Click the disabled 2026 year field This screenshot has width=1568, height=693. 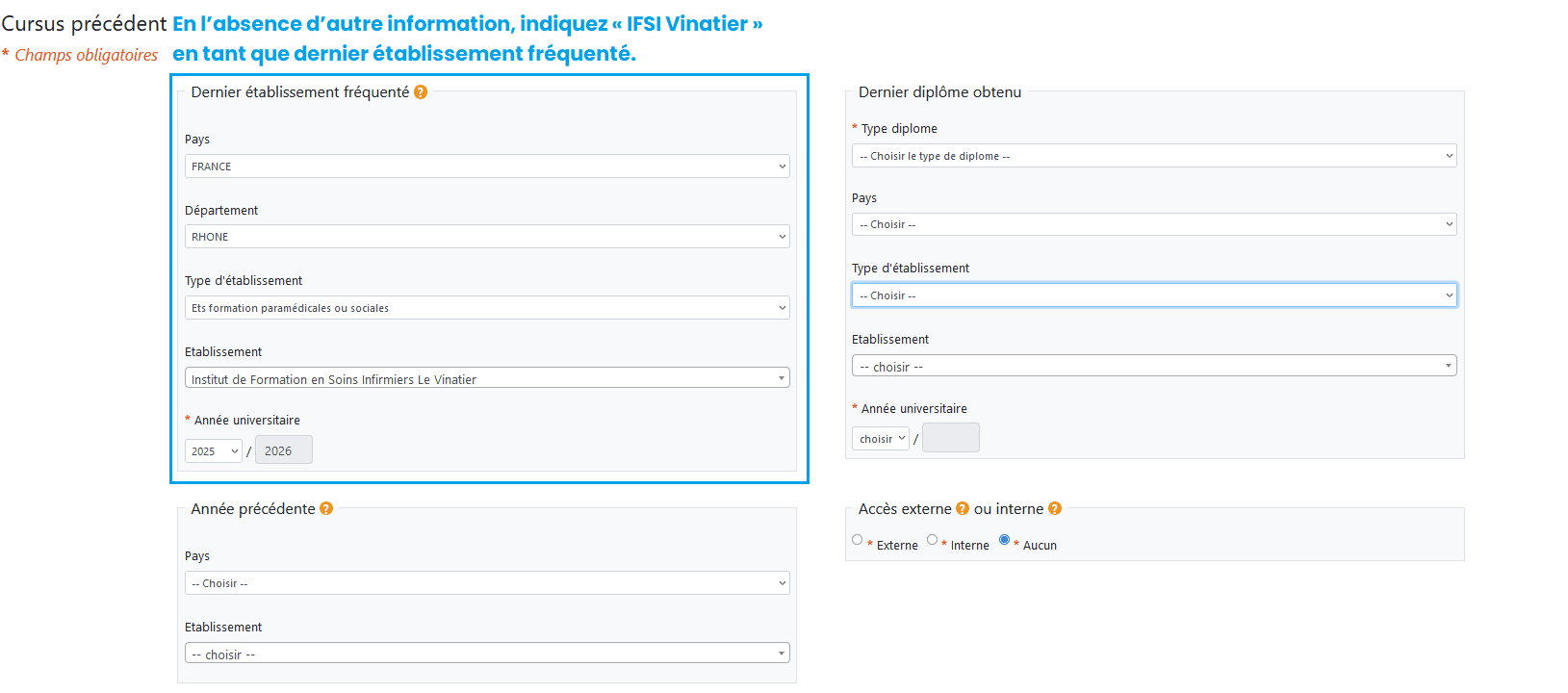click(283, 449)
